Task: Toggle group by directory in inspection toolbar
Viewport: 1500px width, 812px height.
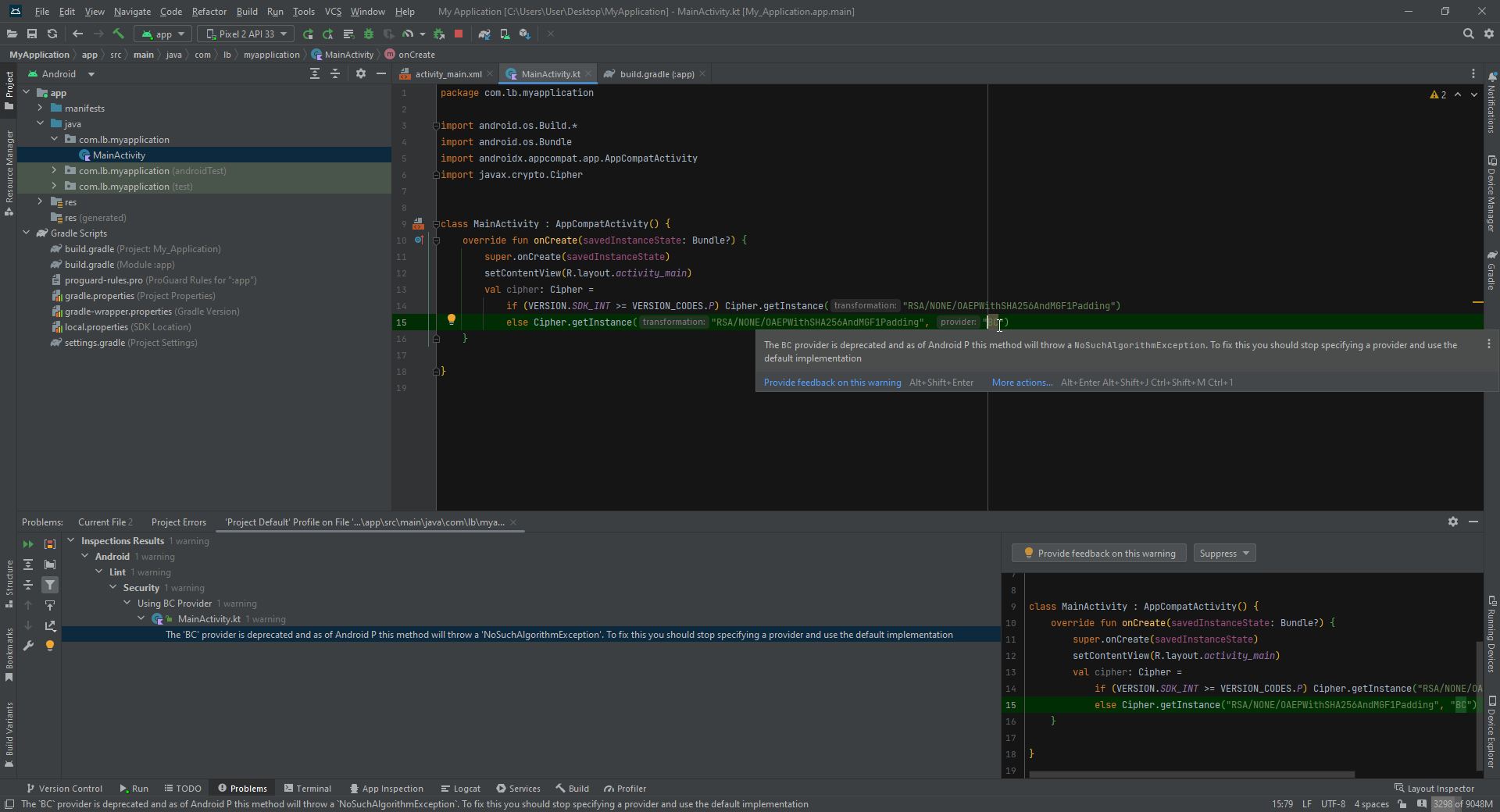Action: (x=50, y=564)
